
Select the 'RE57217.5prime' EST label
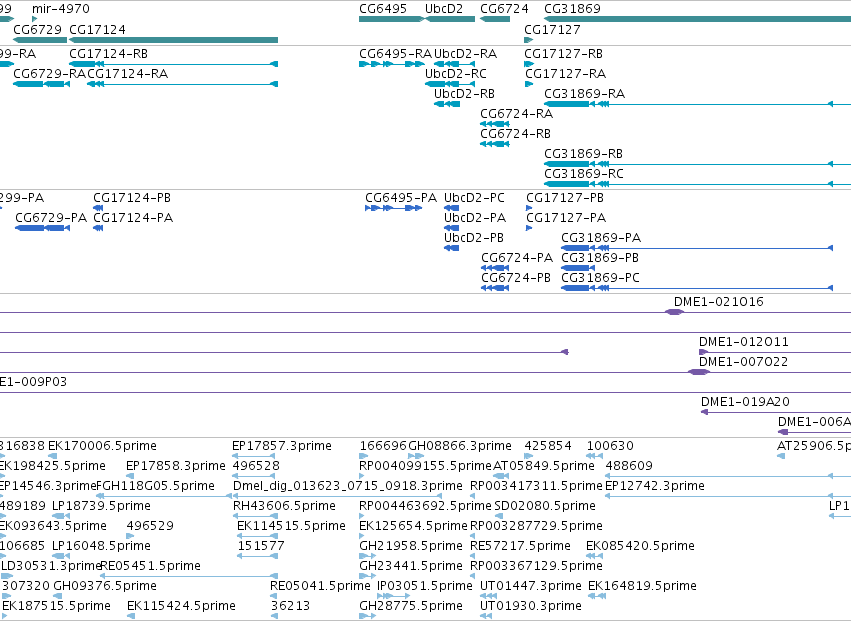[x=520, y=546]
